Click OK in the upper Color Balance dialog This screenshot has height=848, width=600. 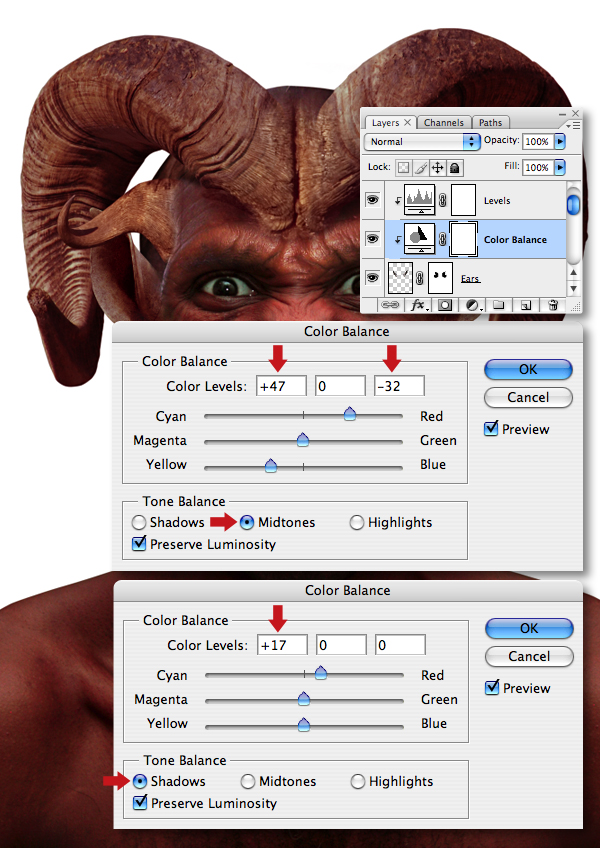[528, 369]
